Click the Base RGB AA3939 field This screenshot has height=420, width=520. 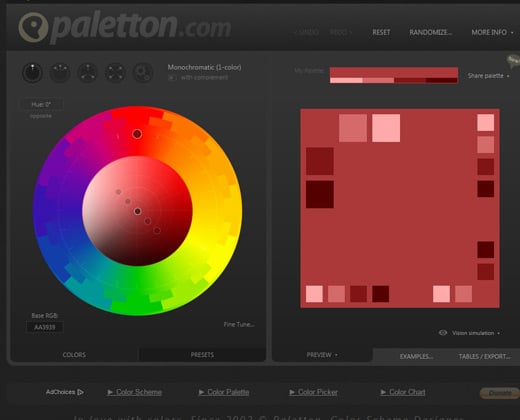(45, 327)
